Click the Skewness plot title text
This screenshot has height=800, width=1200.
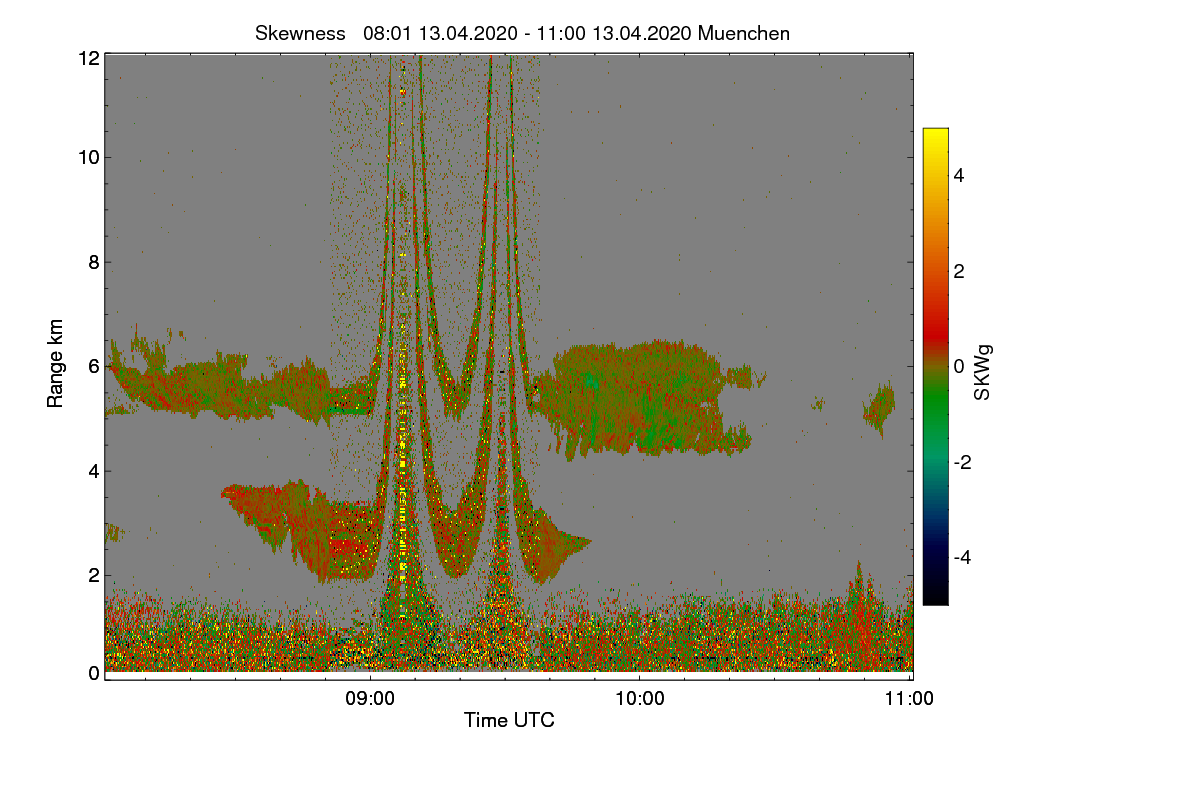(x=523, y=33)
